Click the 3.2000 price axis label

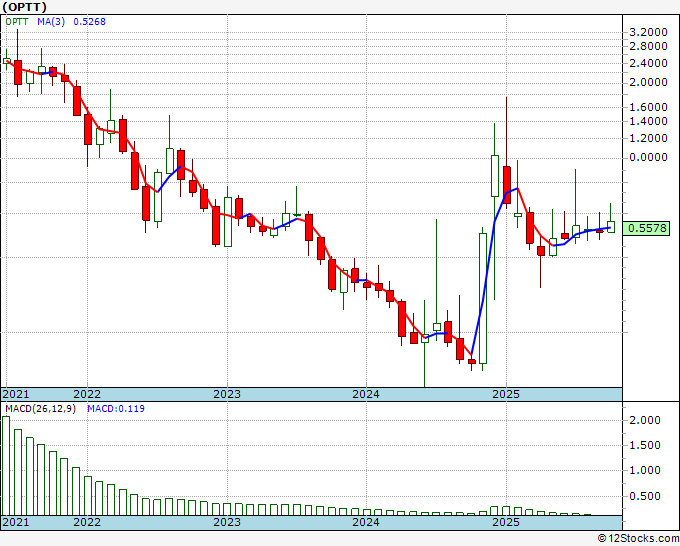[649, 32]
